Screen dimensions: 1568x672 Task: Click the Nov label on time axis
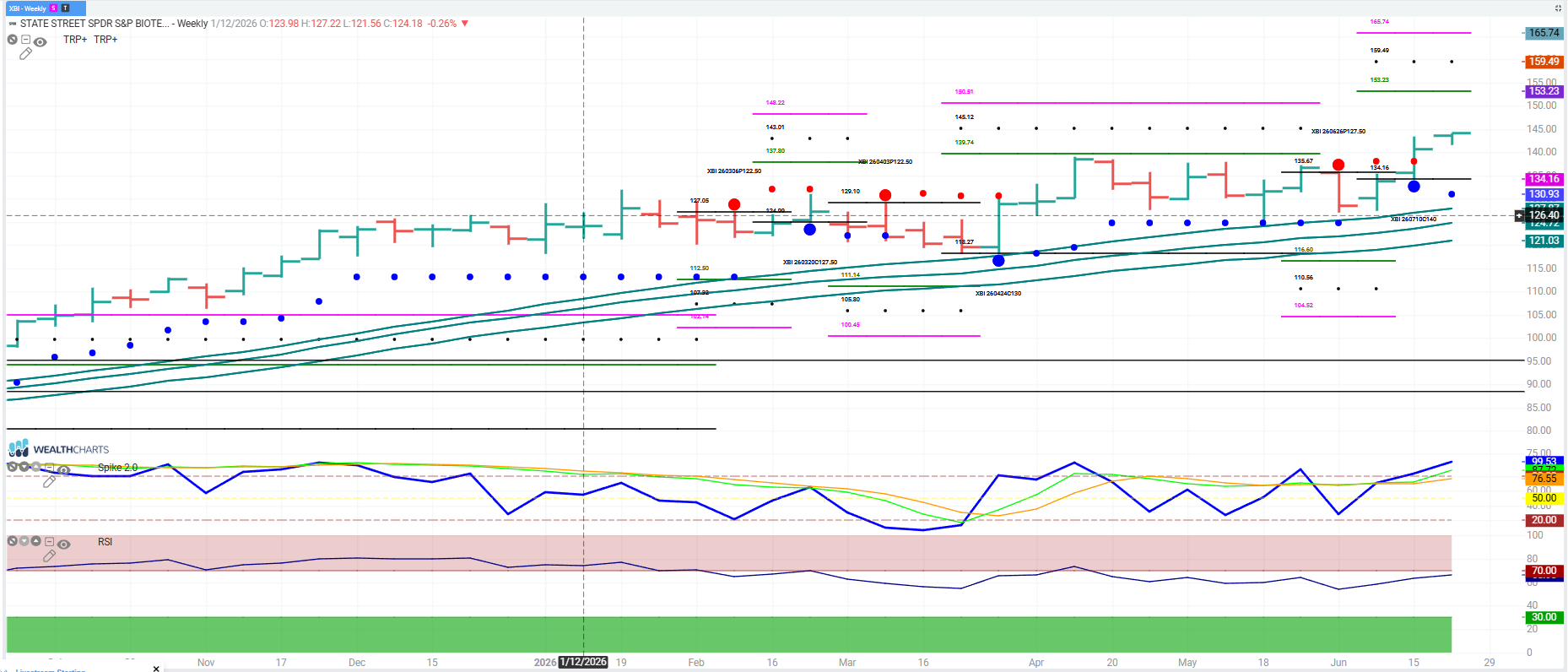(206, 663)
